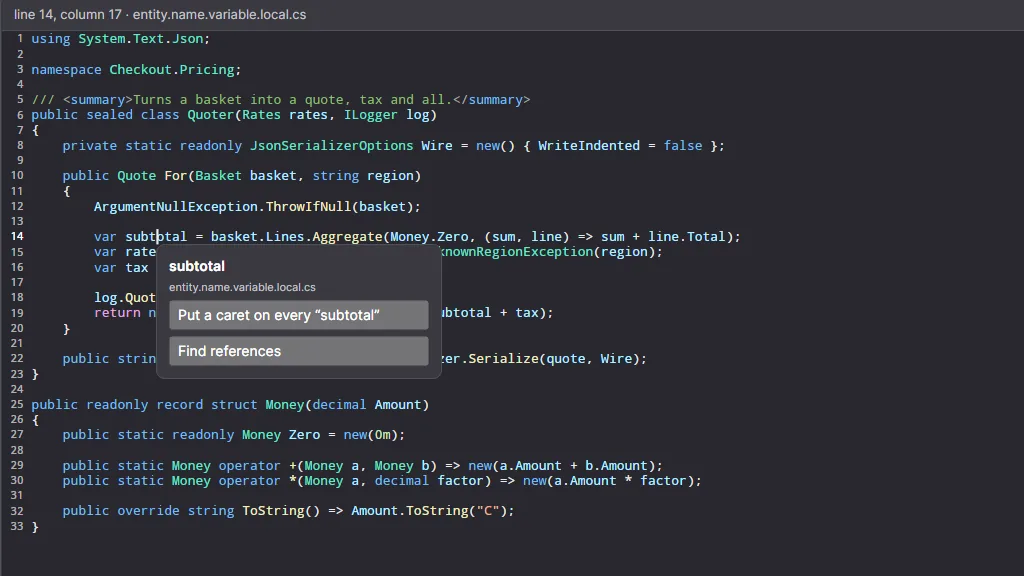Click "override" keyword on line 32
The image size is (1024, 576).
[148, 511]
